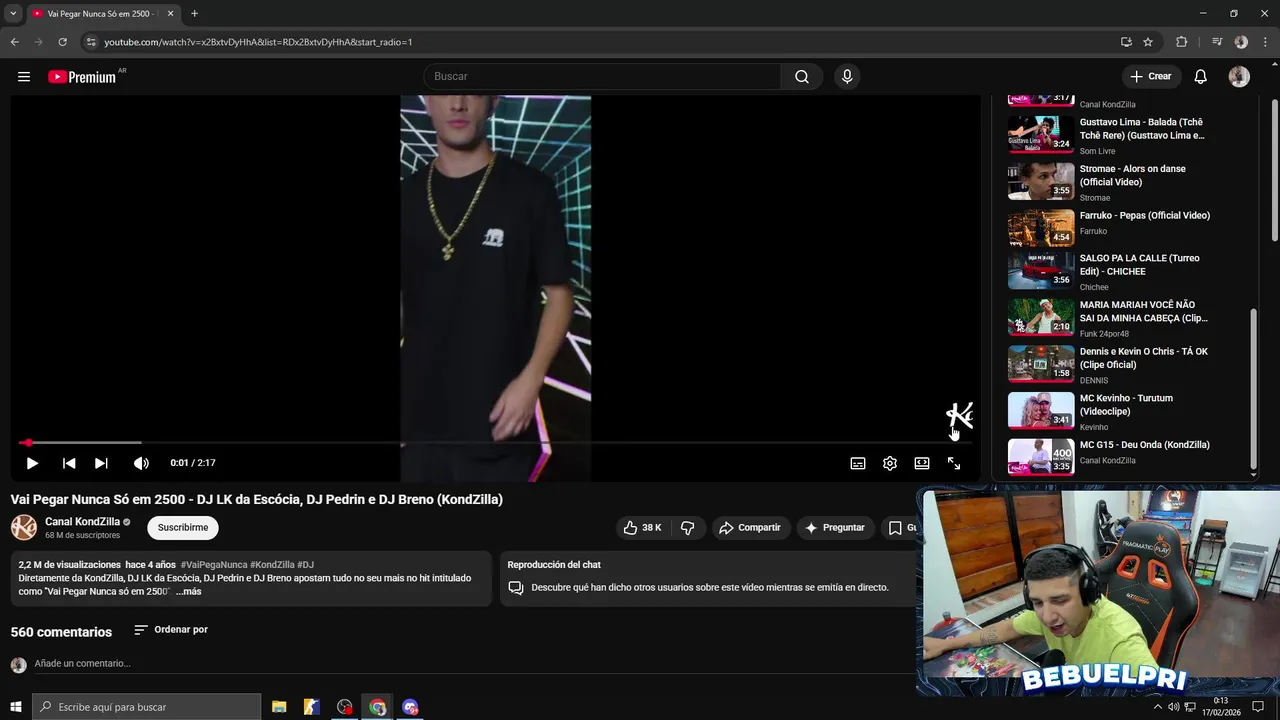The height and width of the screenshot is (720, 1280).
Task: Play Farruko Pepas Official Video
Action: coord(1110,228)
